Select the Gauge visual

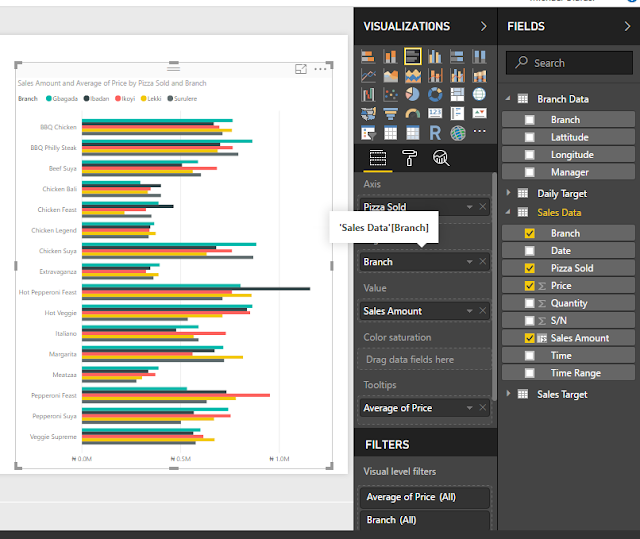click(413, 113)
